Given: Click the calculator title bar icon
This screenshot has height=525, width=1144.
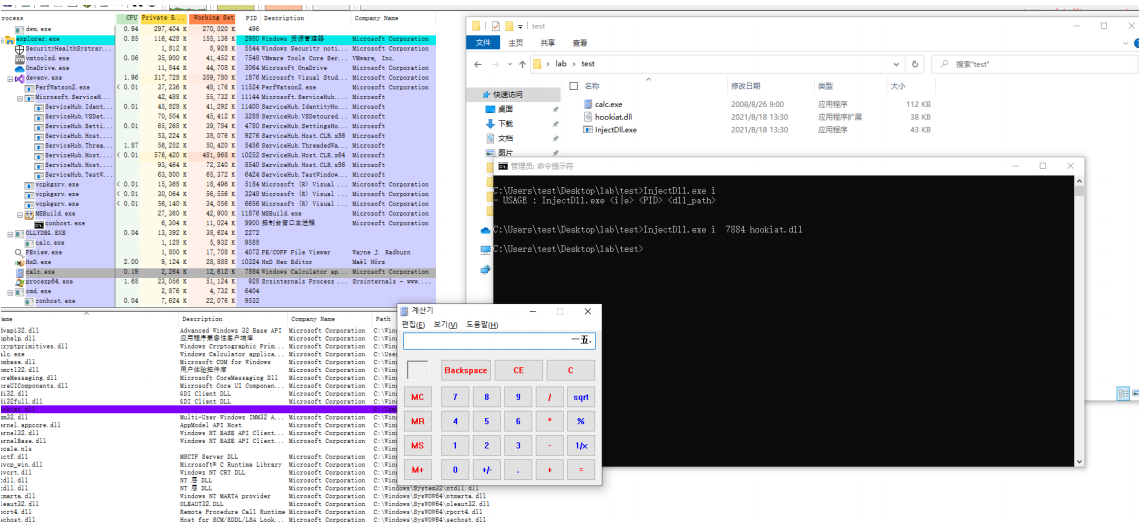Looking at the screenshot, I should click(x=404, y=311).
